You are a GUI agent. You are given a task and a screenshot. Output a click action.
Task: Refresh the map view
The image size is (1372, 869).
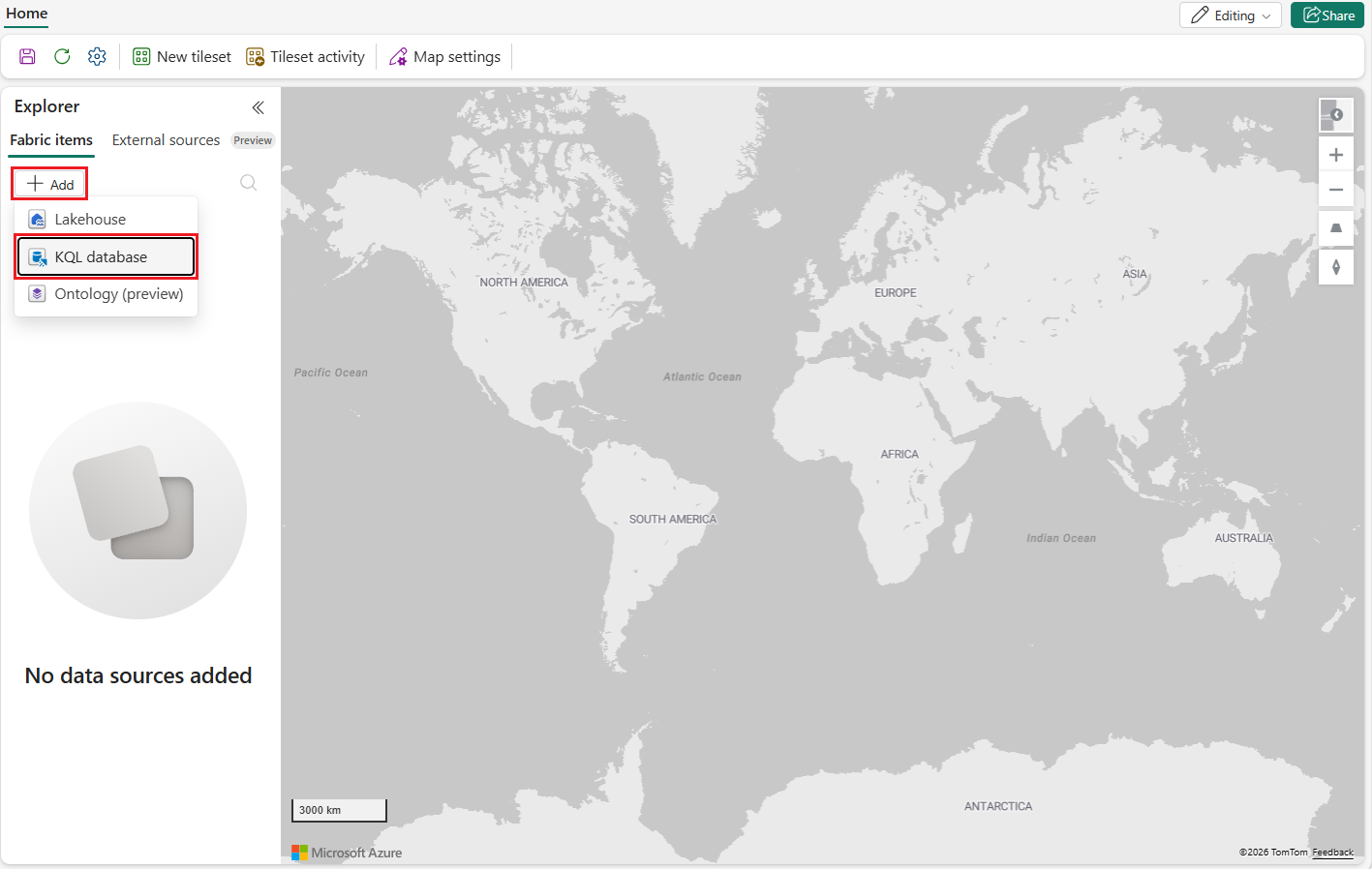click(x=61, y=56)
